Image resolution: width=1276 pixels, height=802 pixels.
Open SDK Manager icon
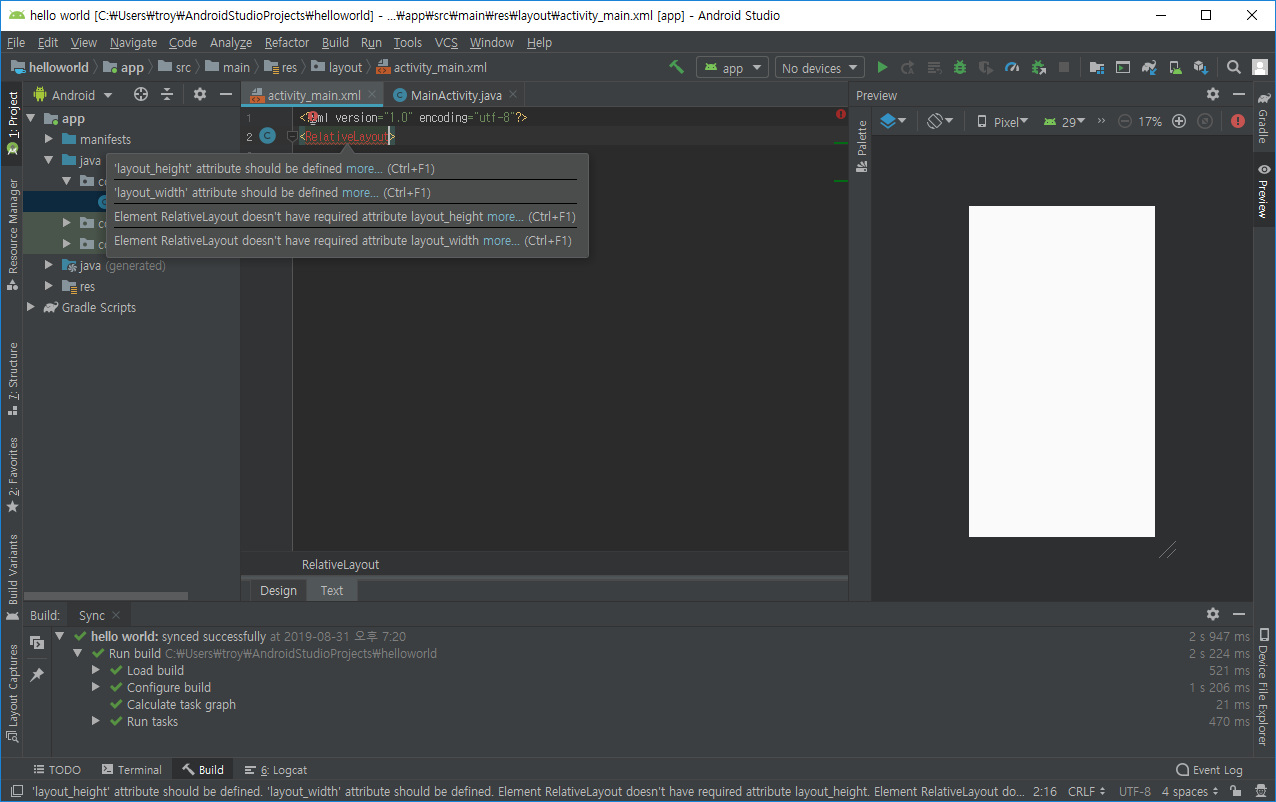[1201, 67]
